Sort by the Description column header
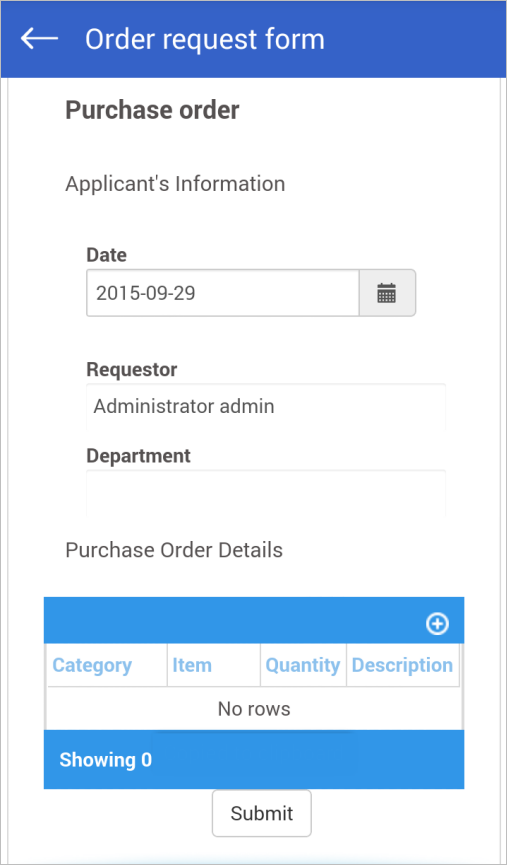 click(x=402, y=665)
